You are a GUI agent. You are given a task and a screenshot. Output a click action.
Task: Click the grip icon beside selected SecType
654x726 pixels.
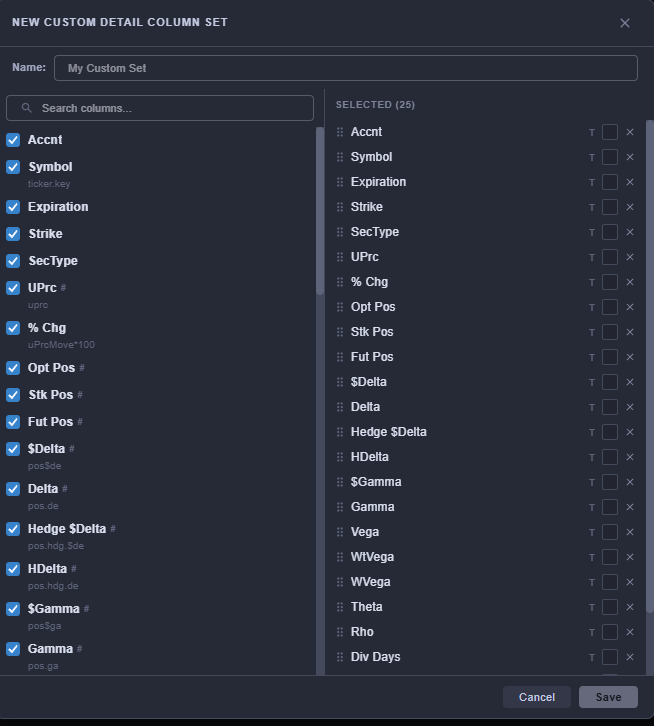340,232
